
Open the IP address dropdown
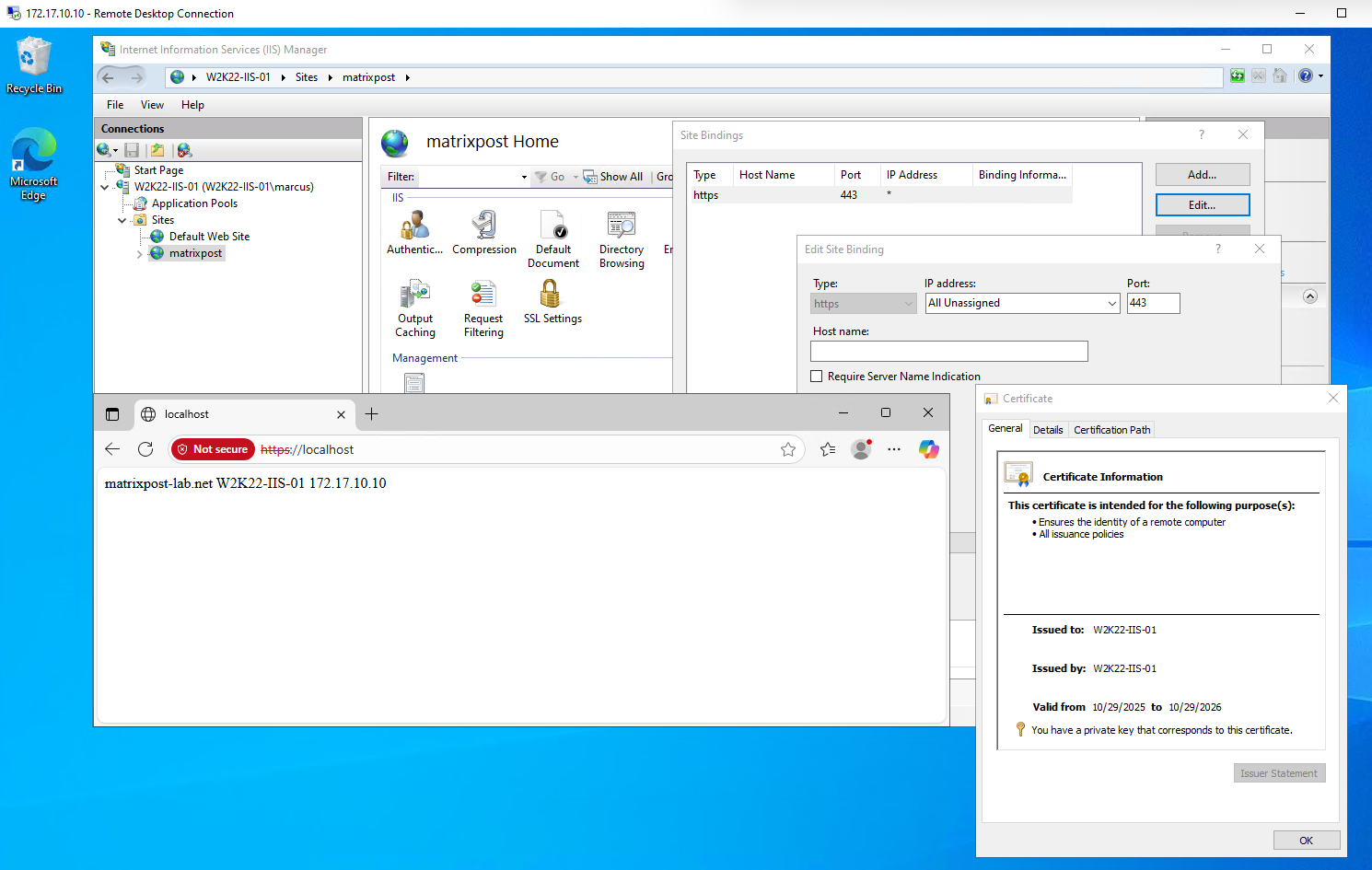click(1111, 304)
